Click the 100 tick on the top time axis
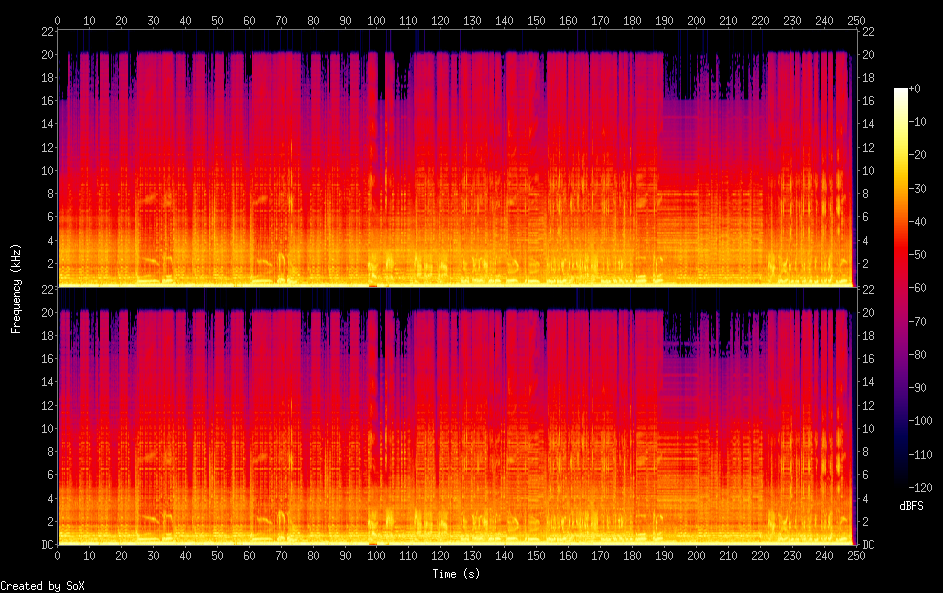Screen dimensions: 943x593 coord(376,20)
